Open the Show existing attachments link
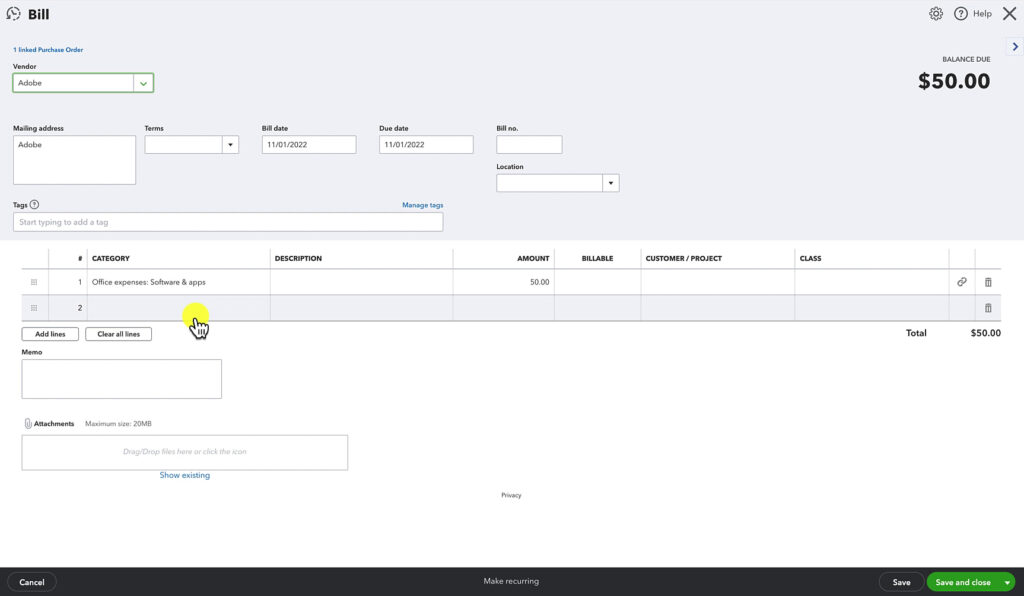This screenshot has height=596, width=1024. [184, 474]
